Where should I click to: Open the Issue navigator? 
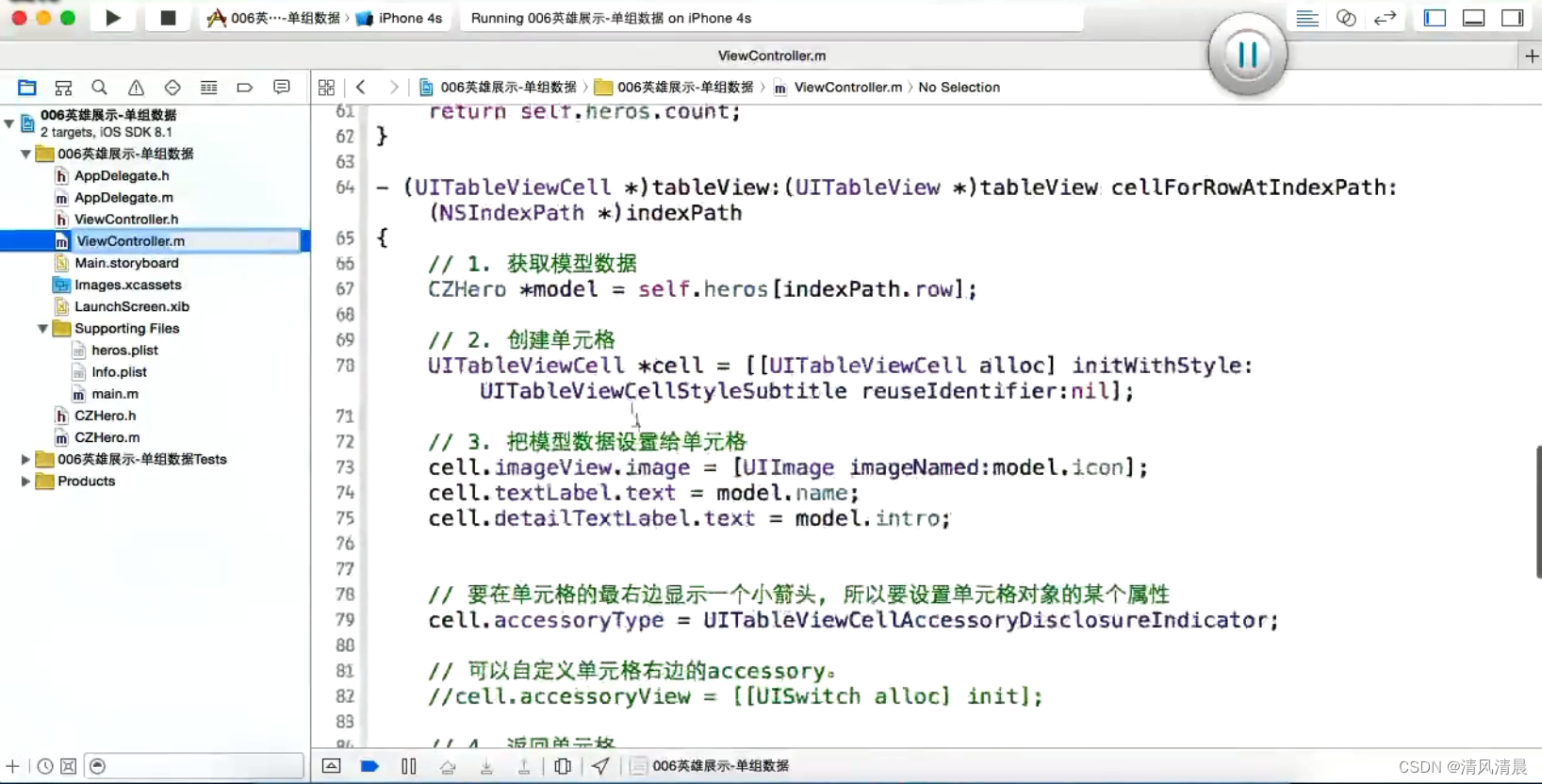(x=136, y=88)
